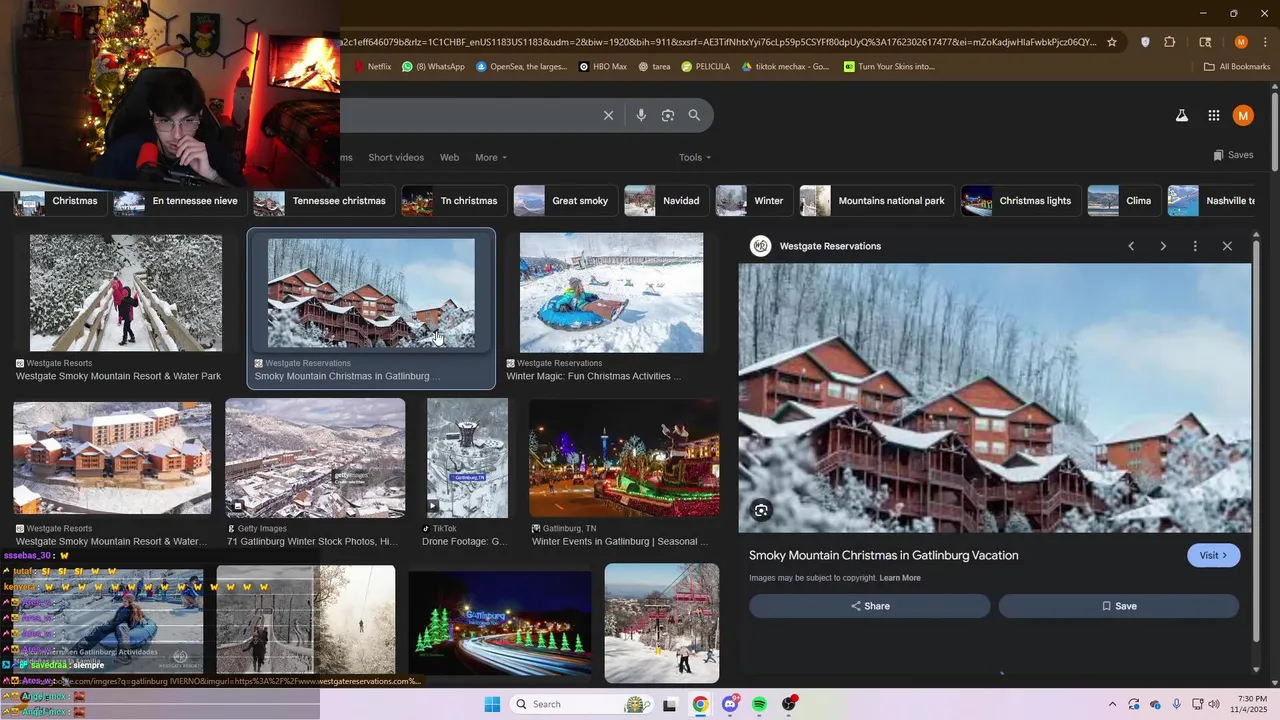Open the Turn Your Skins into bookmark

click(890, 67)
